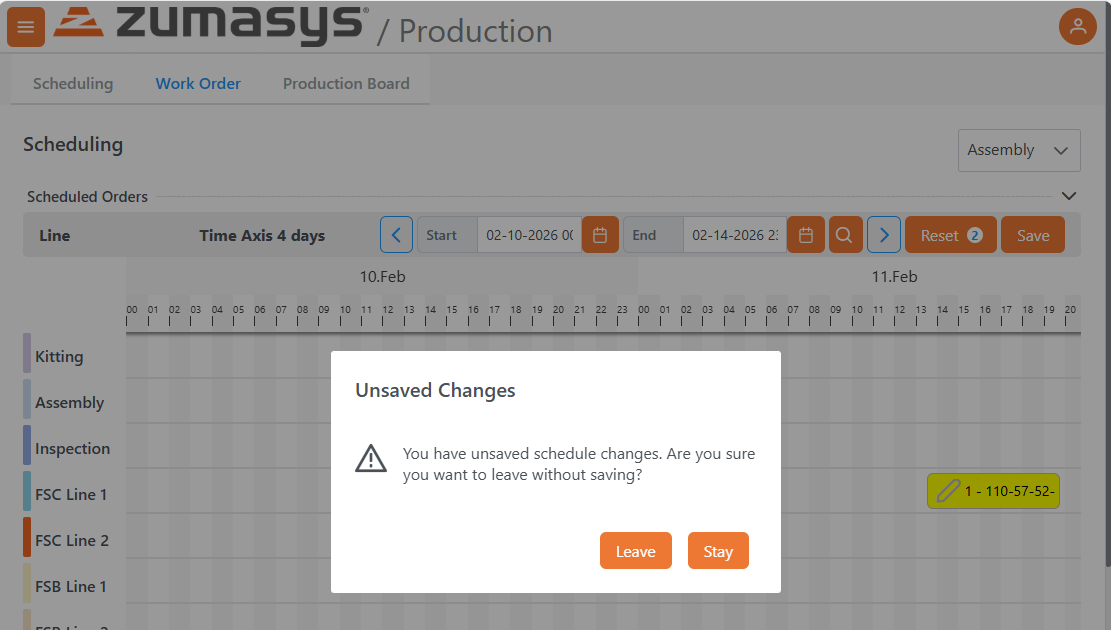Click the Start date input field

tap(530, 234)
